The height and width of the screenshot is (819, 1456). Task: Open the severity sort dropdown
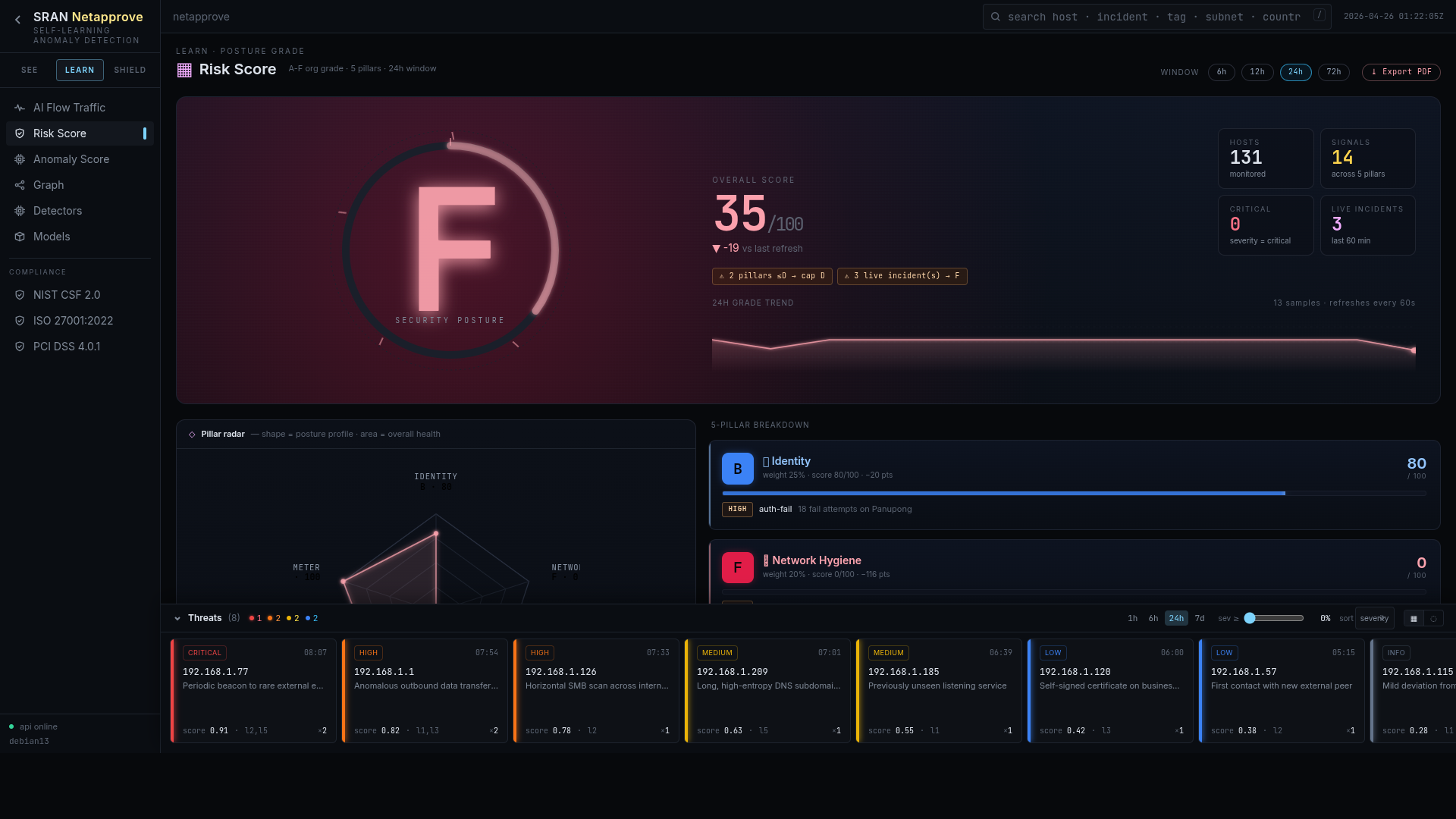click(x=1374, y=619)
